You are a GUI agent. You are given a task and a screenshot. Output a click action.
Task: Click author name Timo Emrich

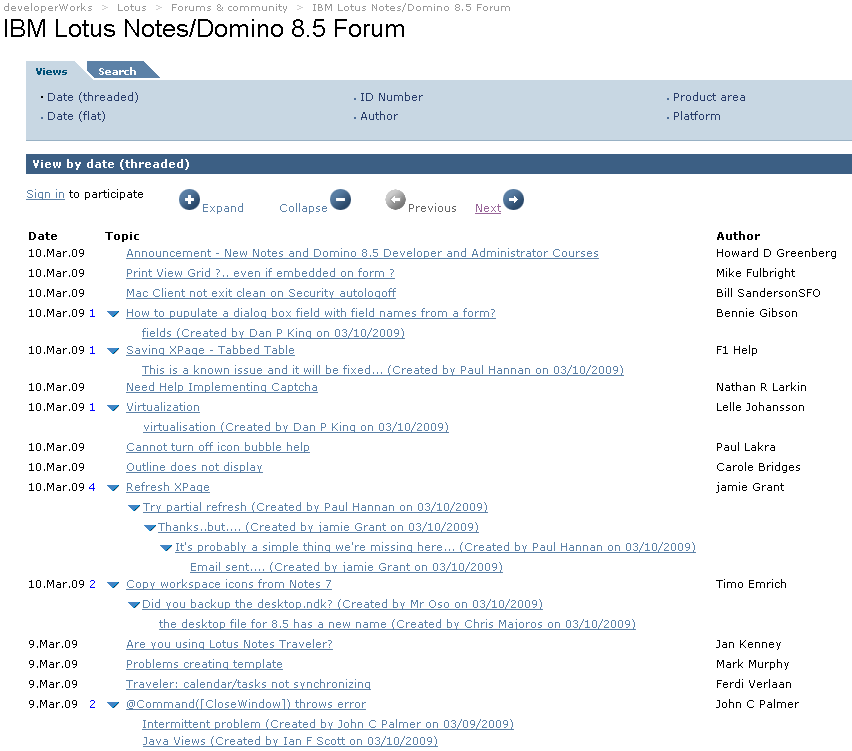(x=751, y=584)
